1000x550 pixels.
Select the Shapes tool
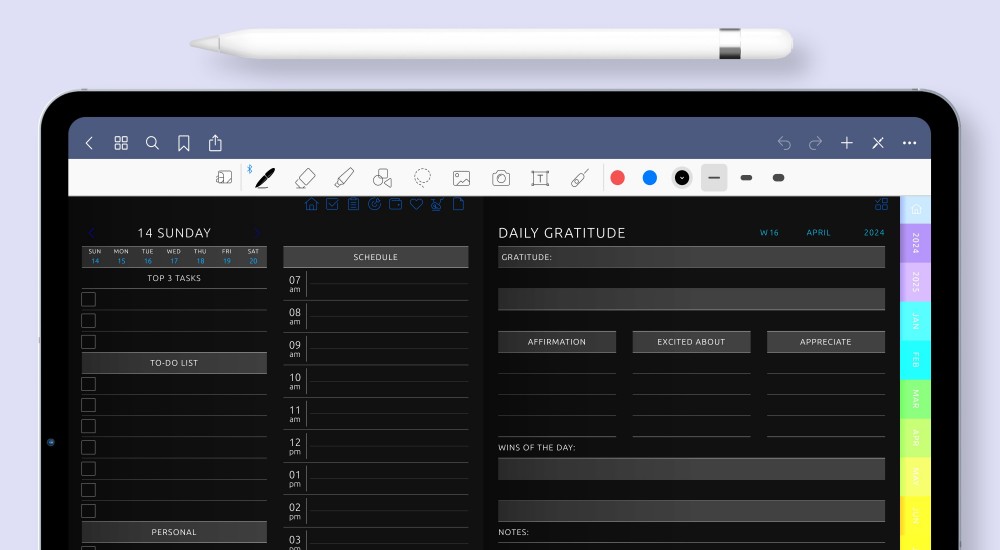tap(383, 178)
